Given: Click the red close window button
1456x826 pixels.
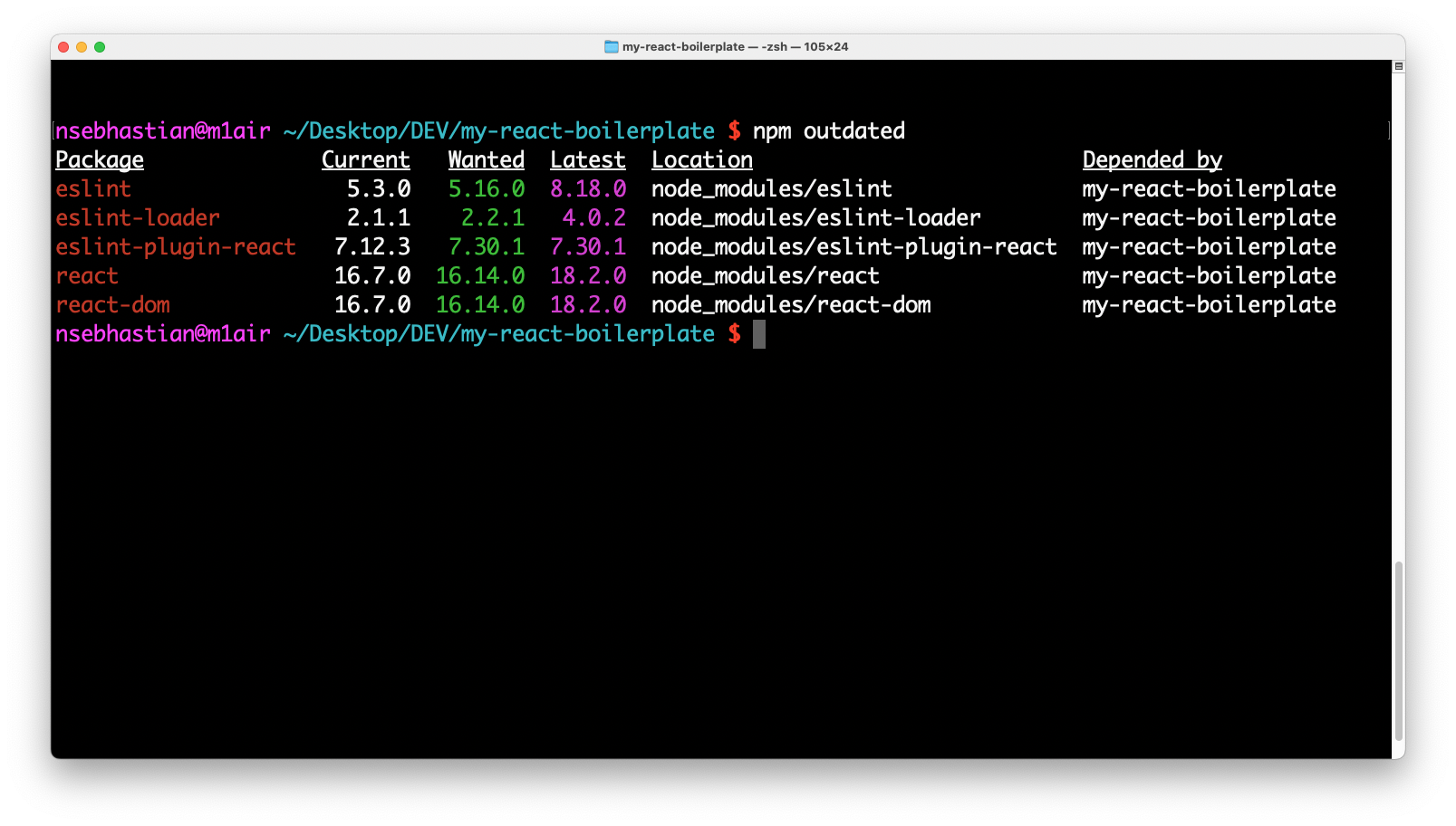Looking at the screenshot, I should (x=63, y=47).
